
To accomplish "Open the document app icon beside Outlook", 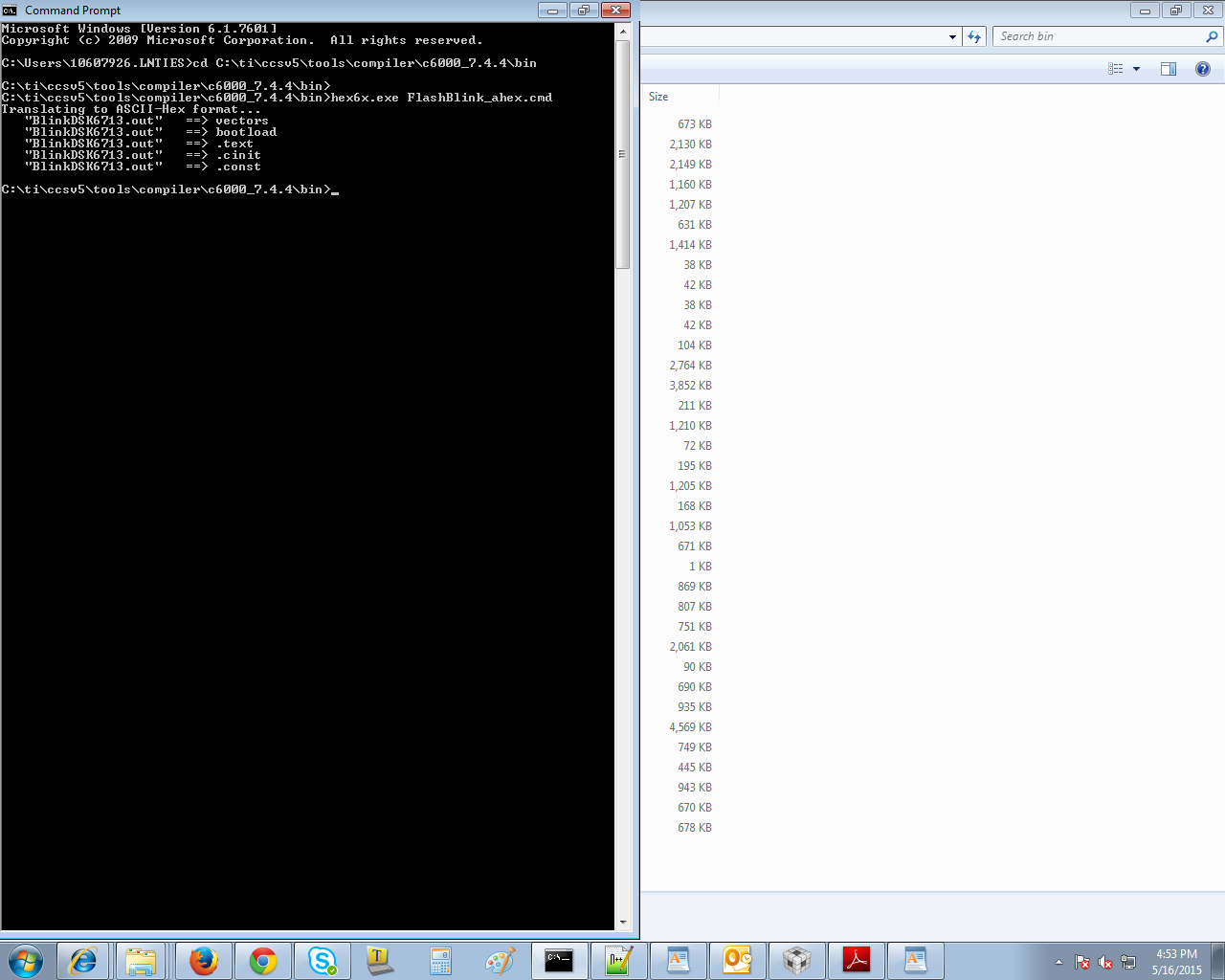I will (678, 960).
